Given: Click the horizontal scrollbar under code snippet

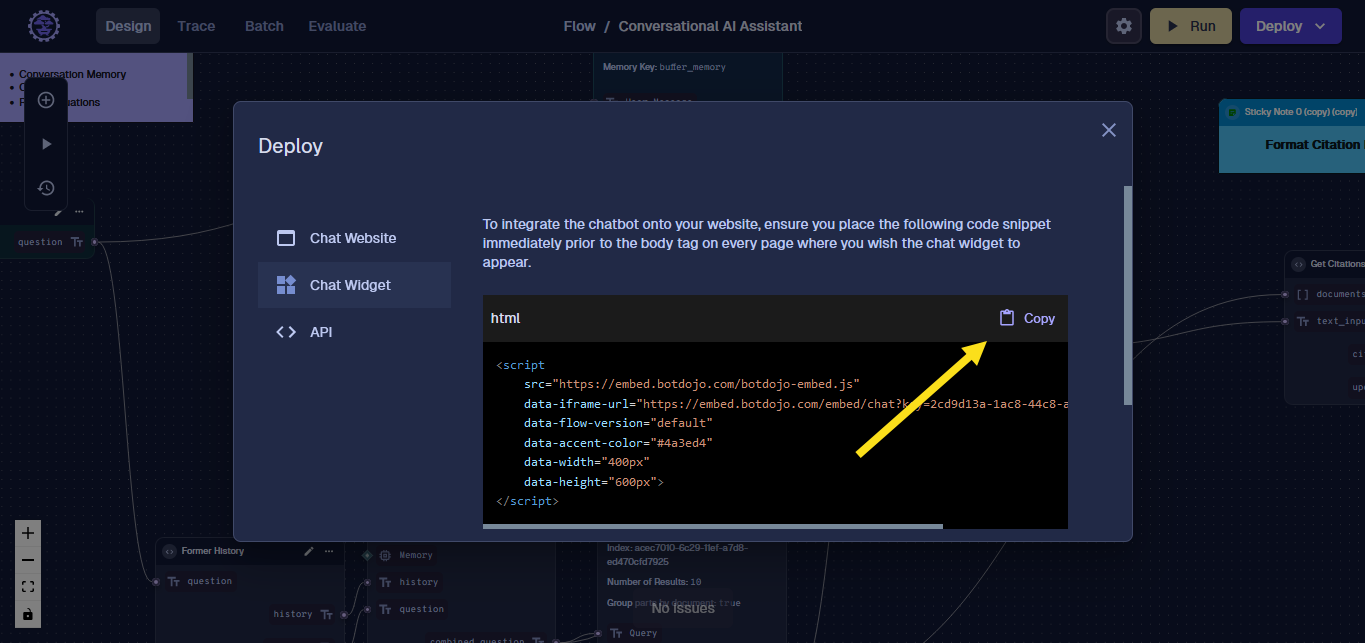Looking at the screenshot, I should 713,526.
